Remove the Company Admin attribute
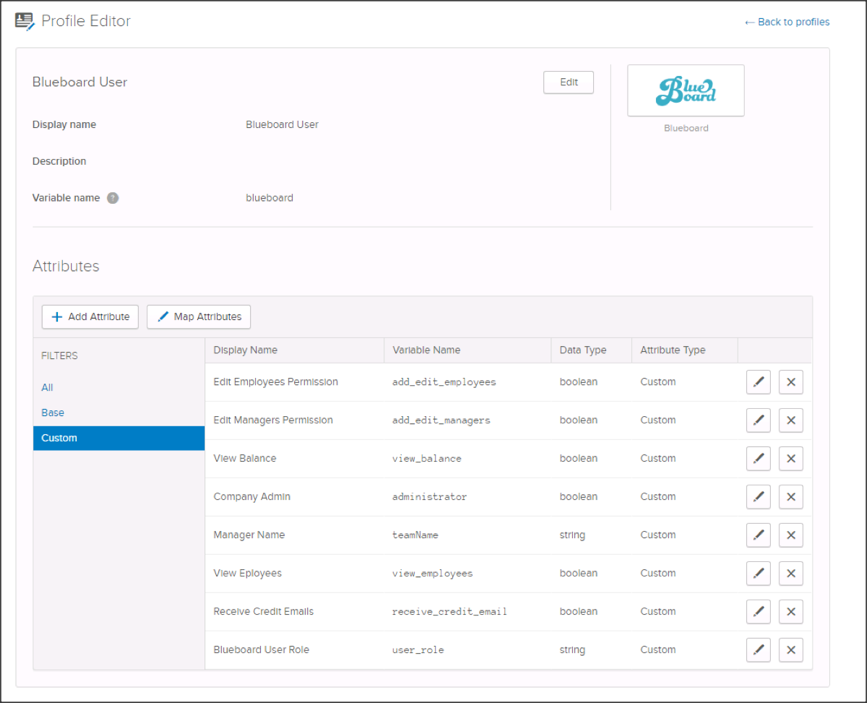867x703 pixels. 790,497
